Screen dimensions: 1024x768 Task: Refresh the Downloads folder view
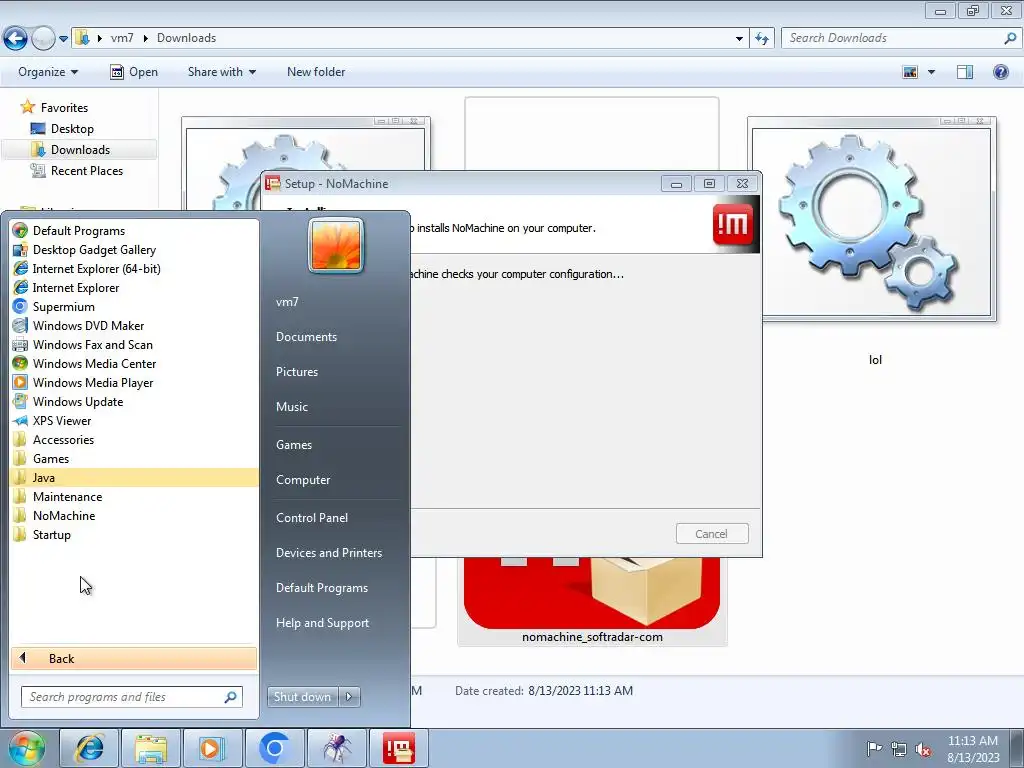(761, 39)
